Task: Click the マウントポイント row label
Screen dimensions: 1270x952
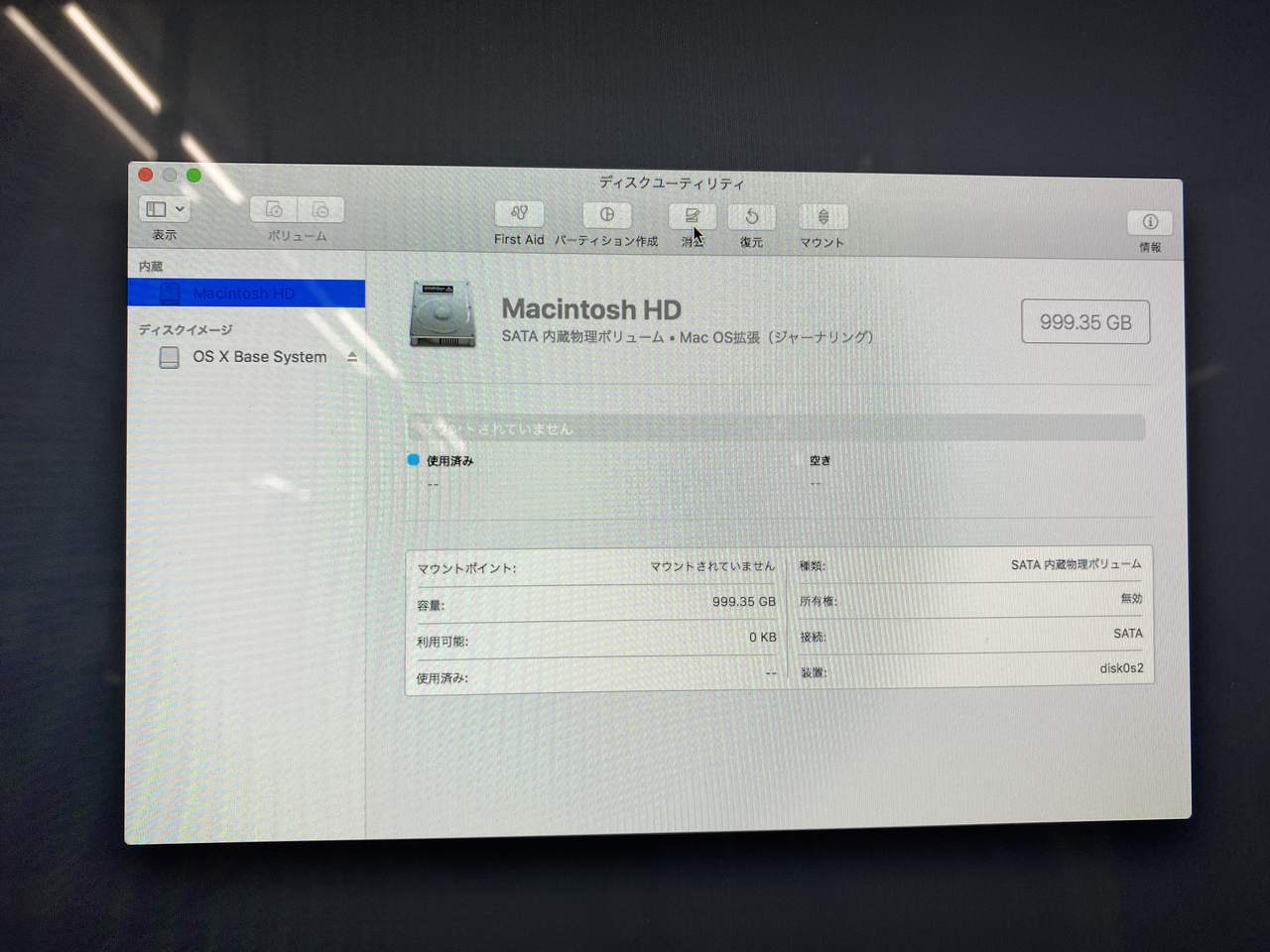Action: coord(466,569)
